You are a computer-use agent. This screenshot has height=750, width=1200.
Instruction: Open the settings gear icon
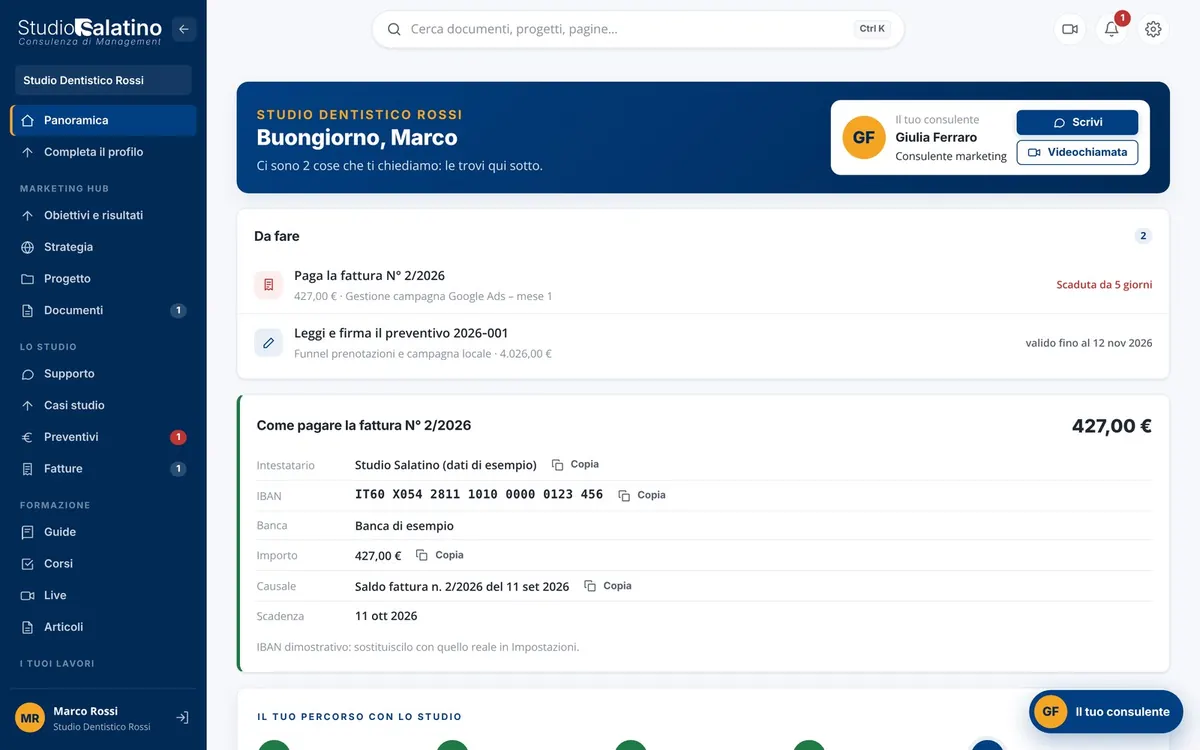1153,29
